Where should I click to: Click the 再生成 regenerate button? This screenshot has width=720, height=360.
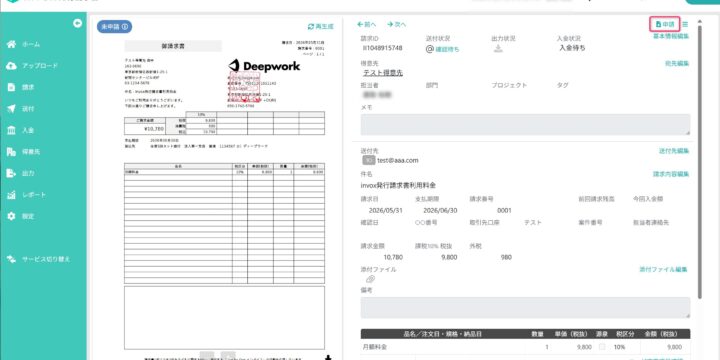pyautogui.click(x=321, y=27)
